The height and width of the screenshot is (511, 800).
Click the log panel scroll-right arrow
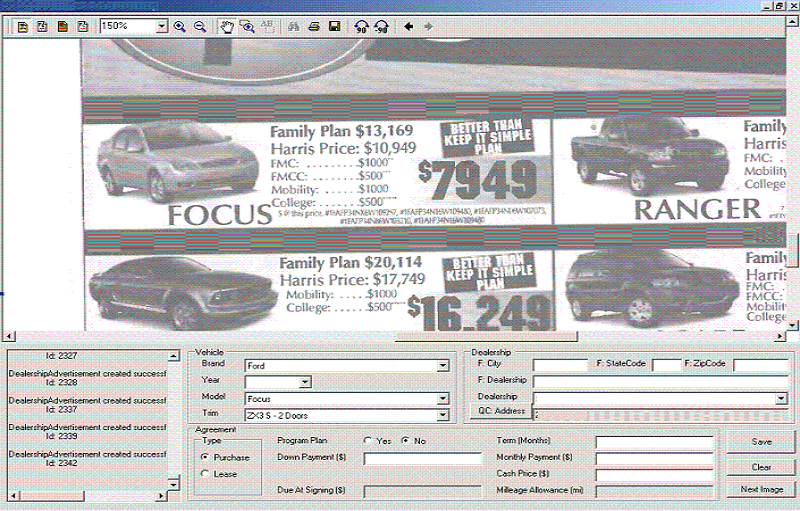tap(162, 496)
